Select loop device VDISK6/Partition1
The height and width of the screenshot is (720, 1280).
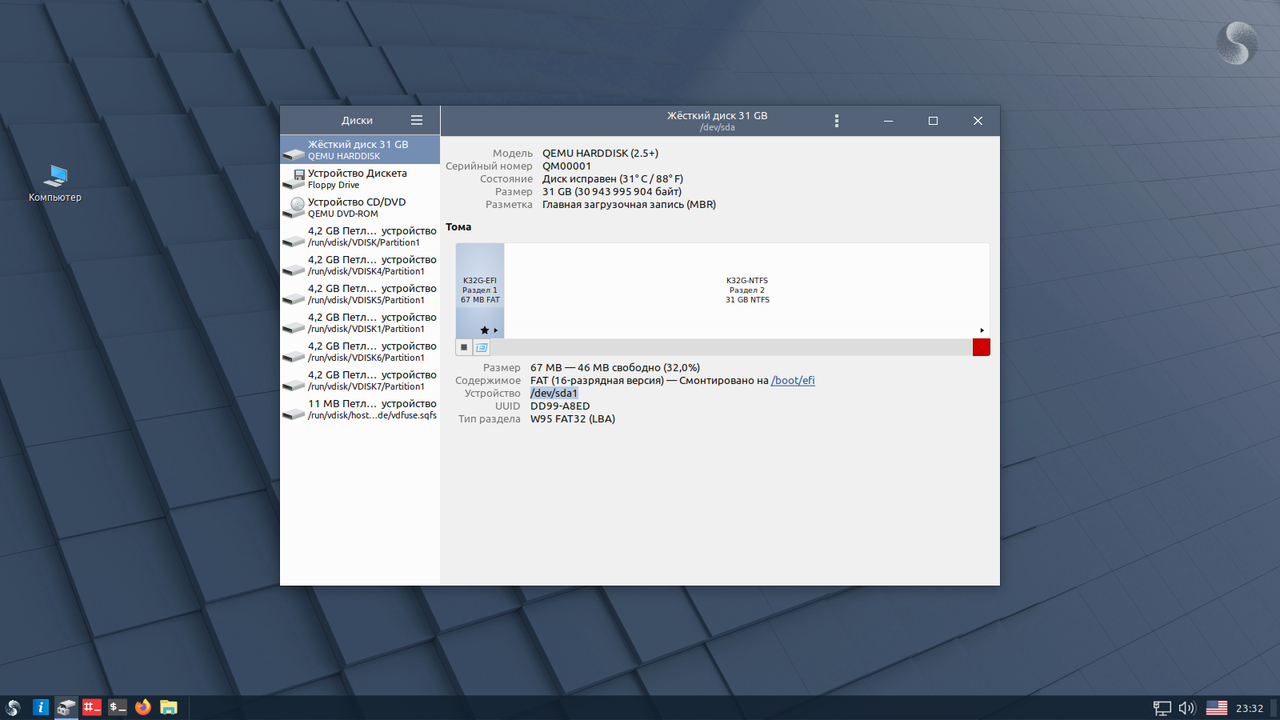(360, 351)
